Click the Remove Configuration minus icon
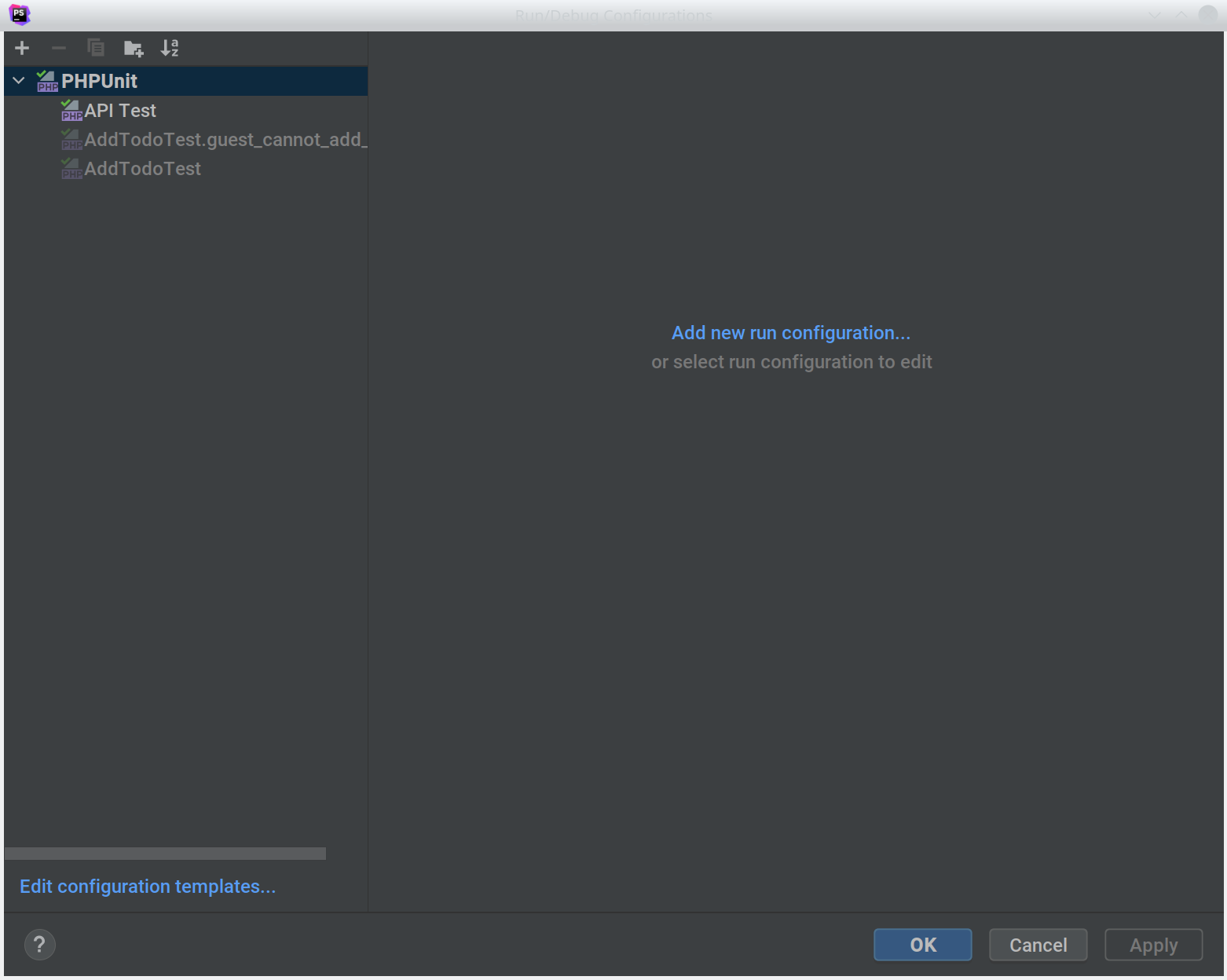The width and height of the screenshot is (1227, 980). click(59, 48)
